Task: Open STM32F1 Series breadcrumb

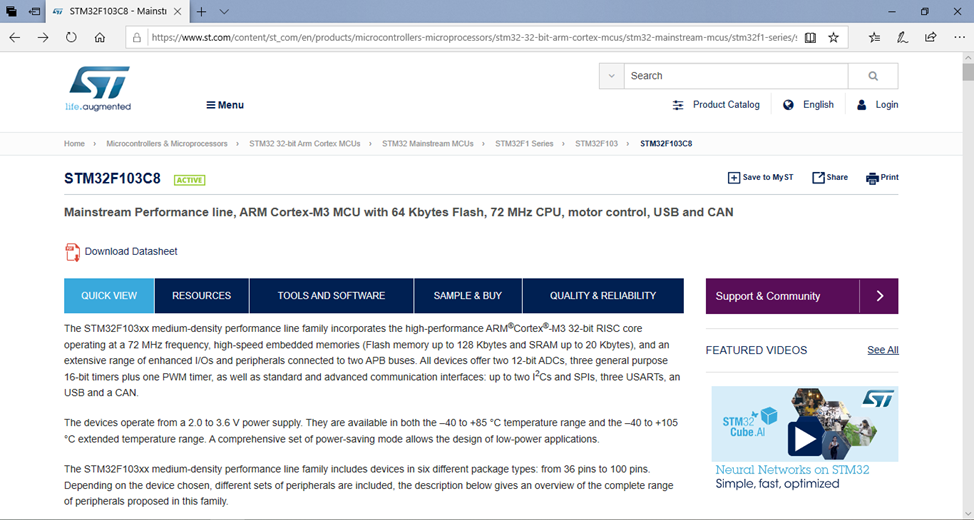Action: (x=524, y=144)
